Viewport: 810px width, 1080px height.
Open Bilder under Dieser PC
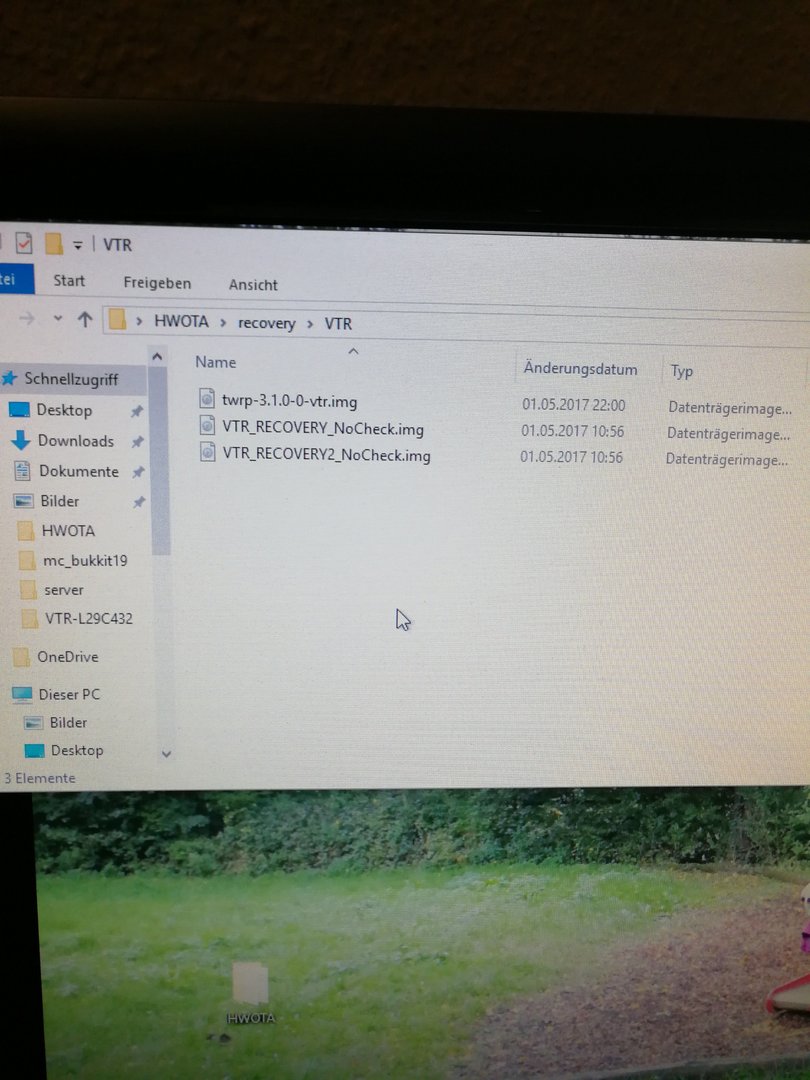coord(68,723)
